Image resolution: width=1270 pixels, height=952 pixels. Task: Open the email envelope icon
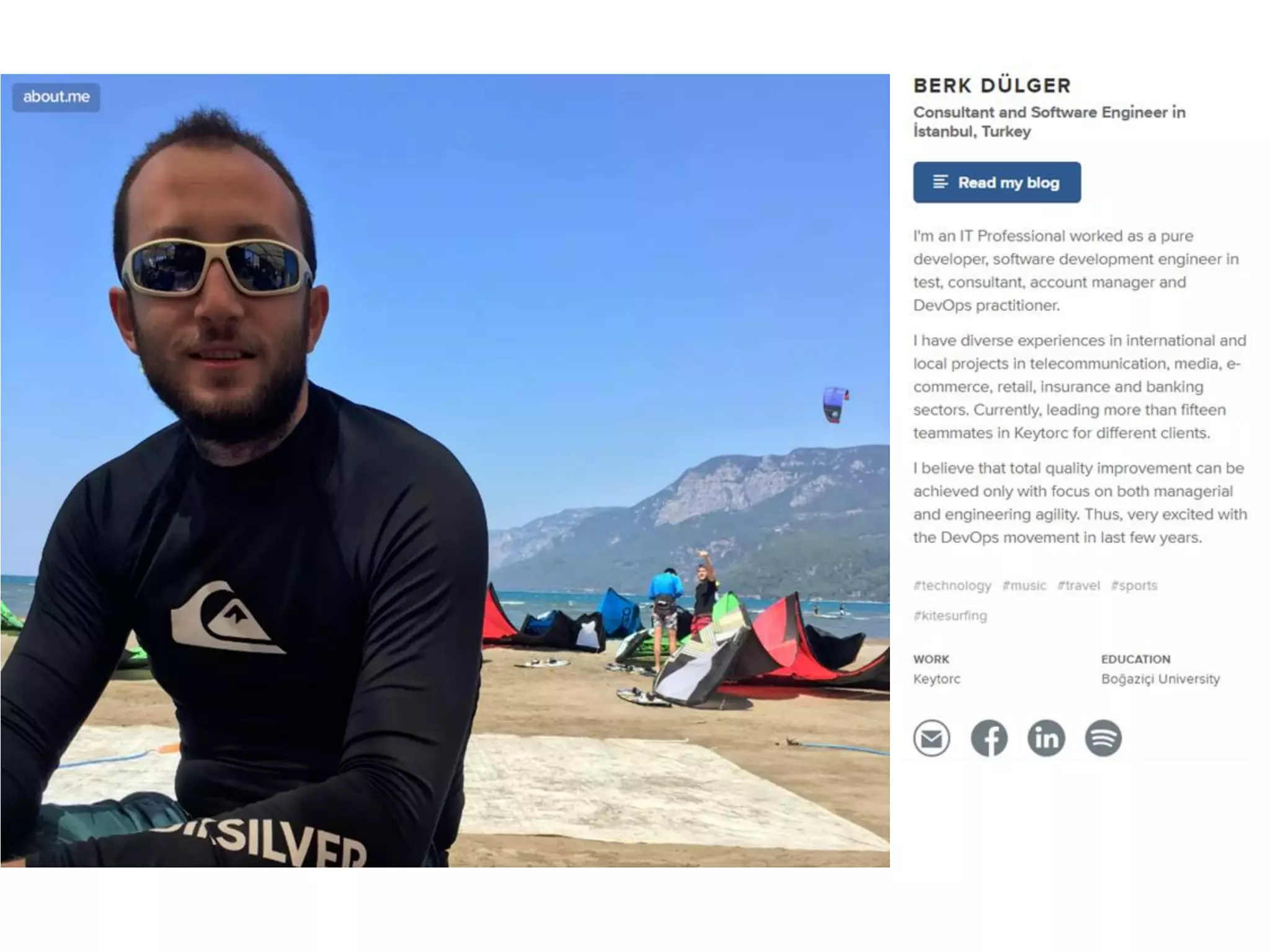tap(931, 738)
